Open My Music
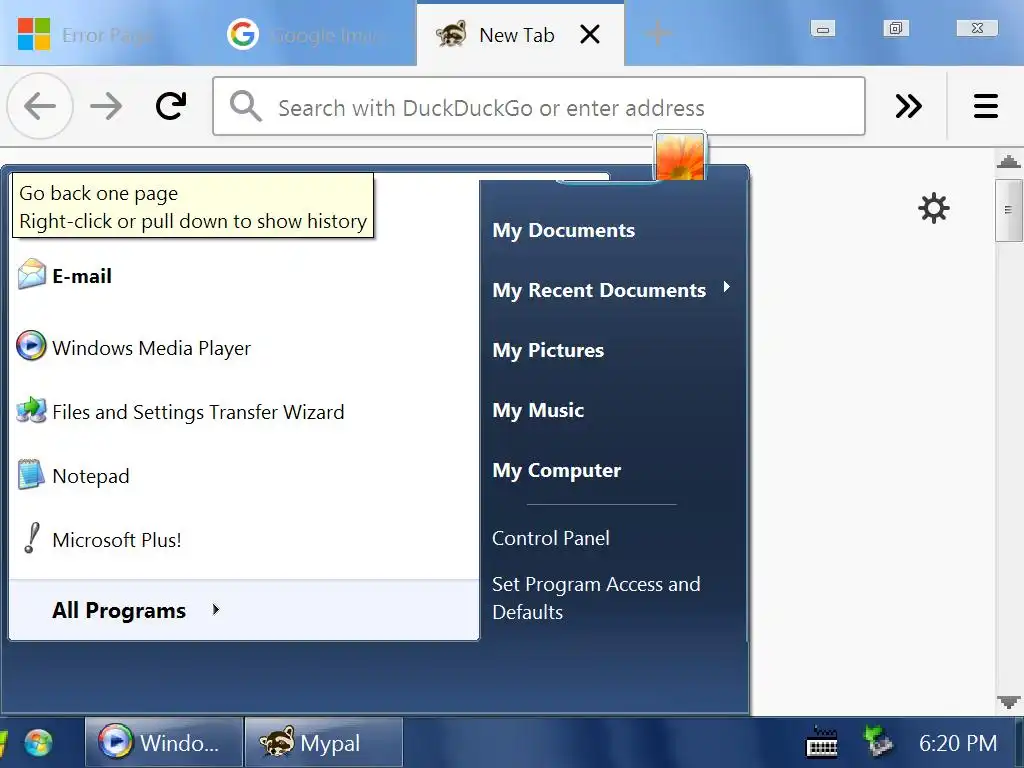This screenshot has width=1024, height=768. pyautogui.click(x=538, y=411)
